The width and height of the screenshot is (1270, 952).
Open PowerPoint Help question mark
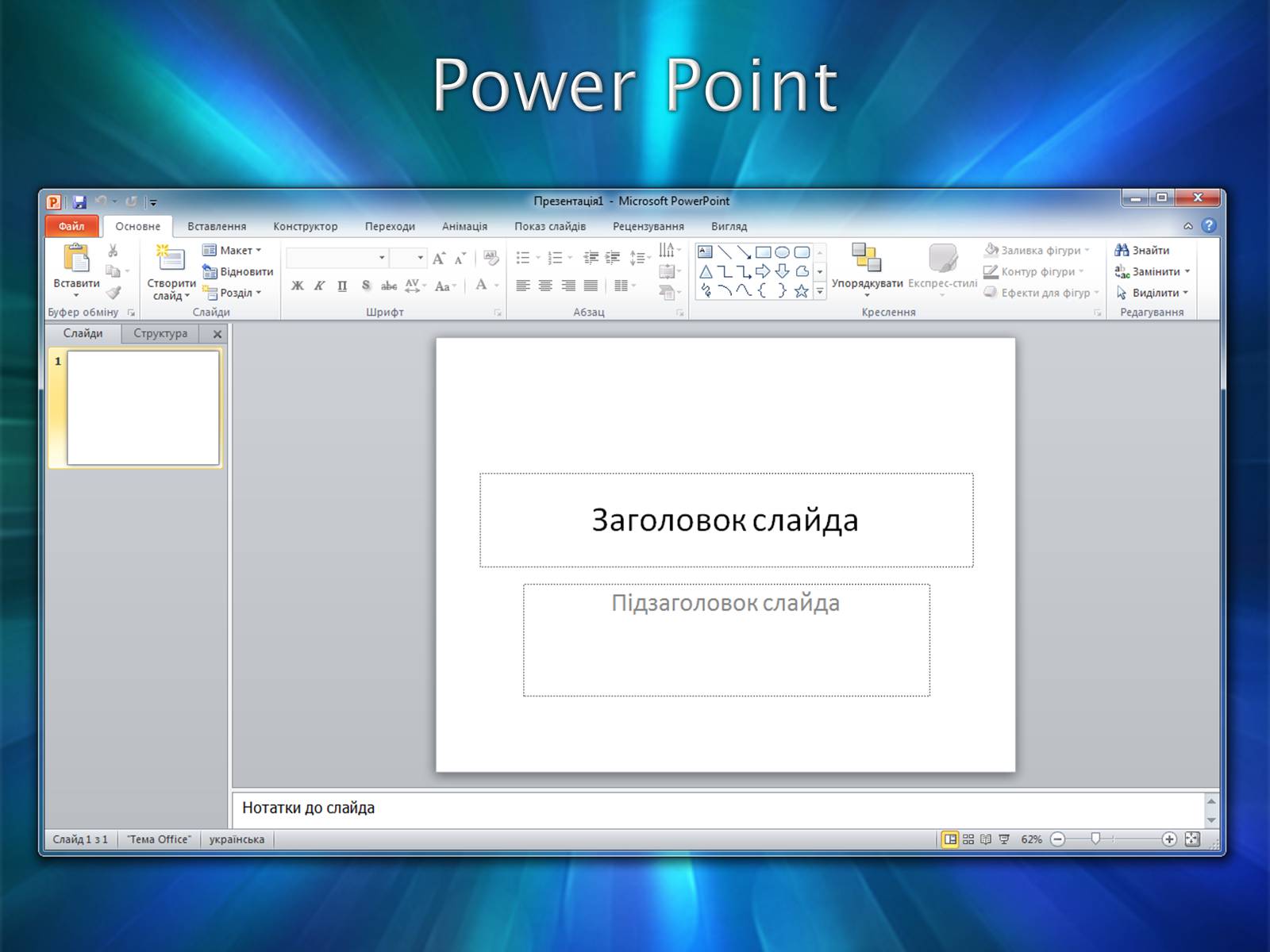tap(1208, 226)
